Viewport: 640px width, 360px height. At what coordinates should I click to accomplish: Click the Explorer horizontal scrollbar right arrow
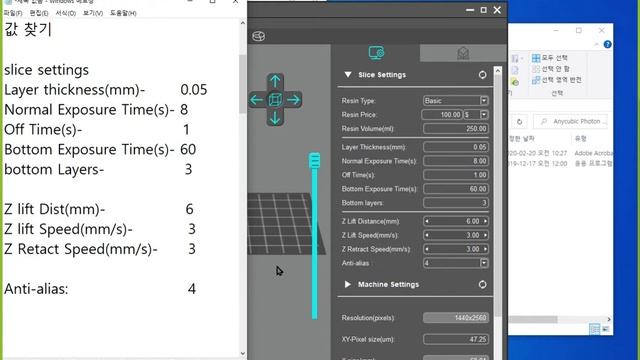coord(609,319)
